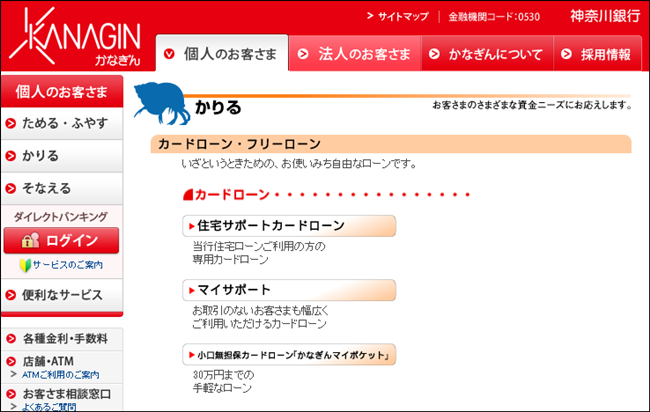Open 住宅サポートカードローン

pos(289,226)
